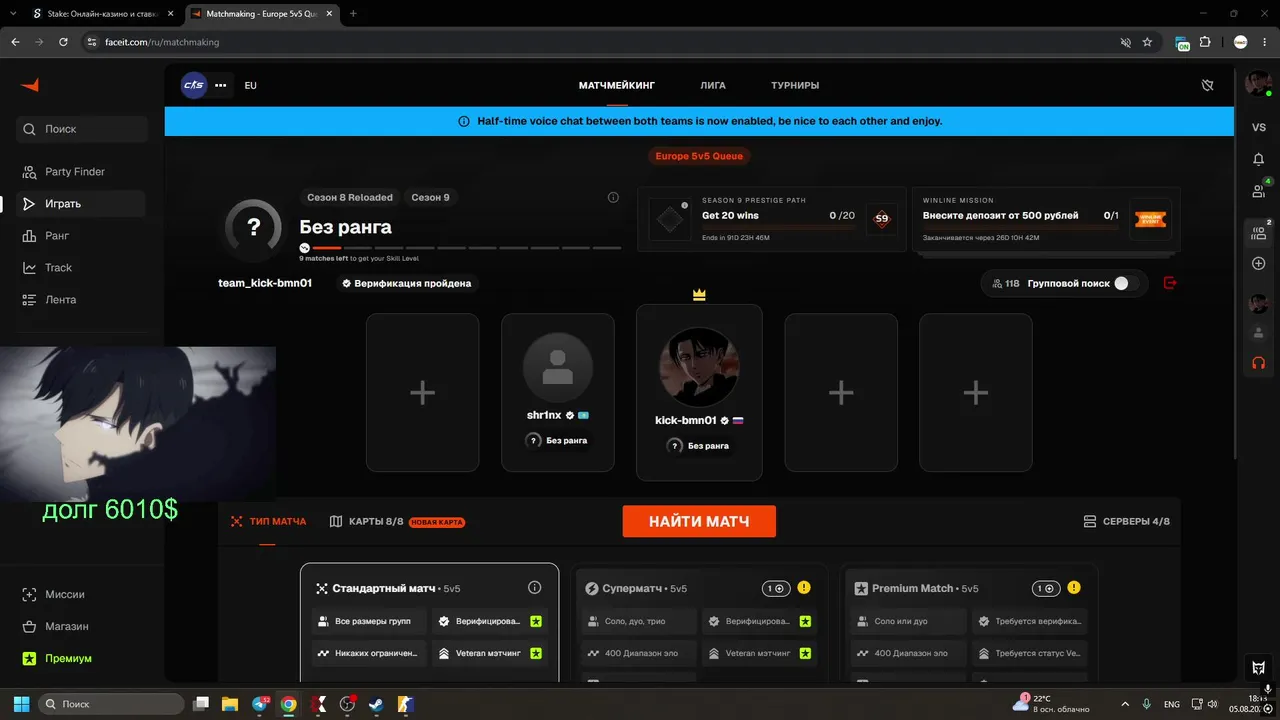This screenshot has width=1280, height=720.
Task: Open Steam from the taskbar
Action: [x=377, y=704]
